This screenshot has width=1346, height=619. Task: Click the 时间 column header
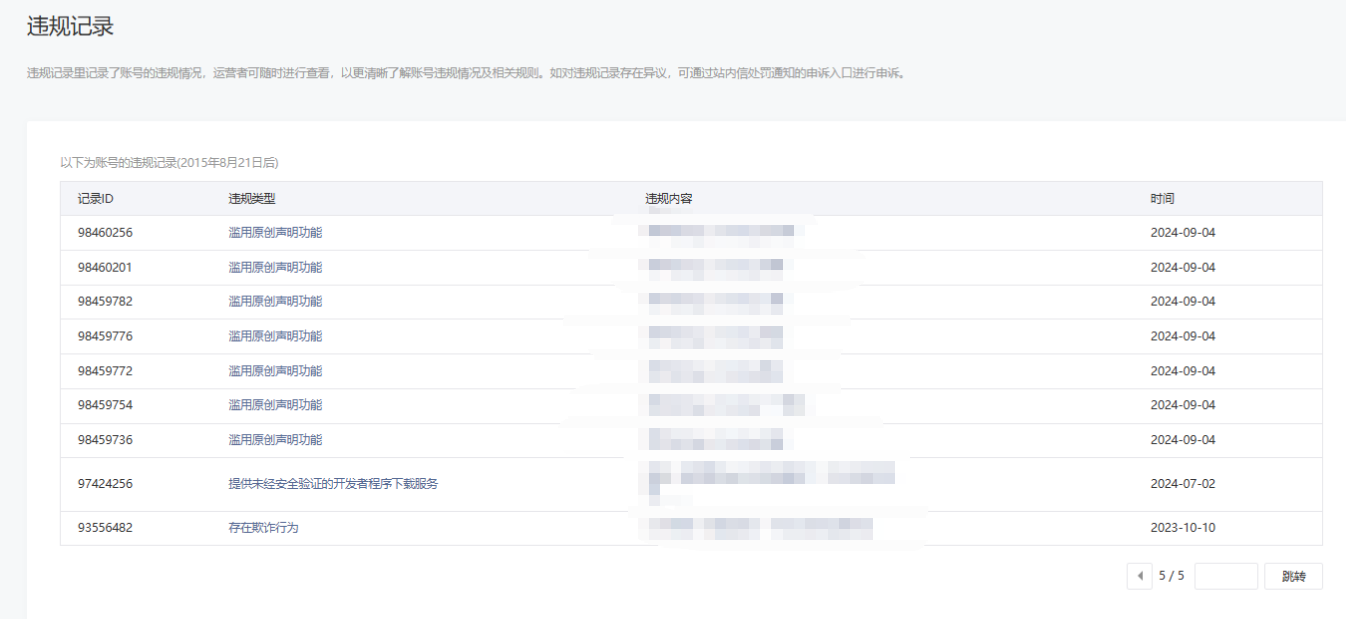[x=1162, y=199]
